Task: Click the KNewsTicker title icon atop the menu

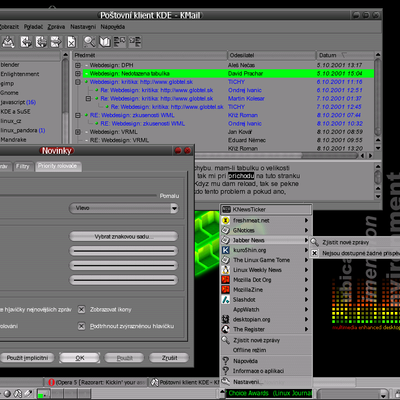Action: [226, 209]
